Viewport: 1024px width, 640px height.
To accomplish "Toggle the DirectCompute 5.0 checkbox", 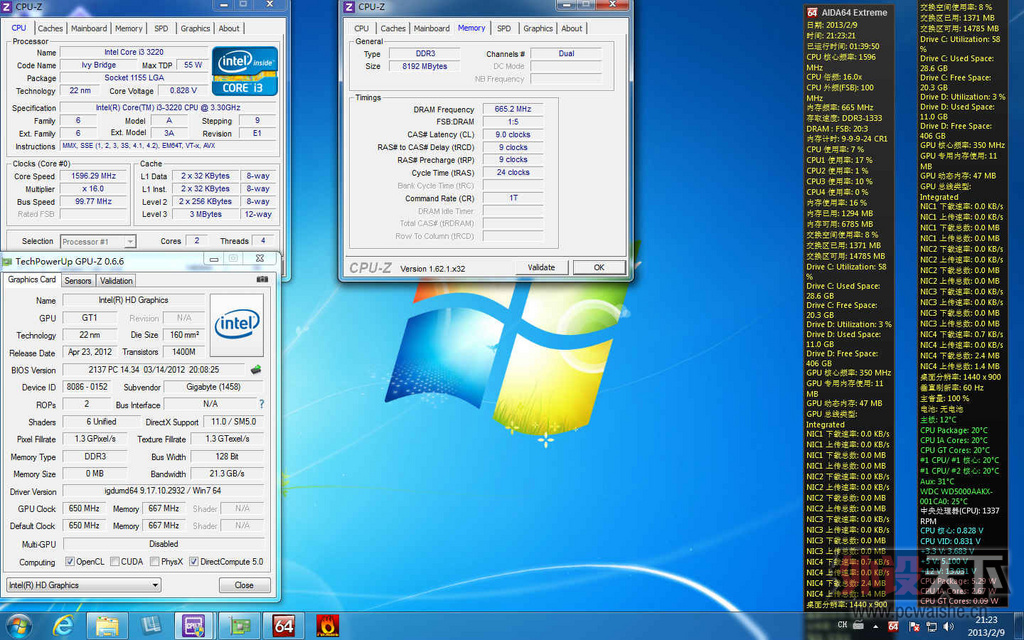I will 194,562.
